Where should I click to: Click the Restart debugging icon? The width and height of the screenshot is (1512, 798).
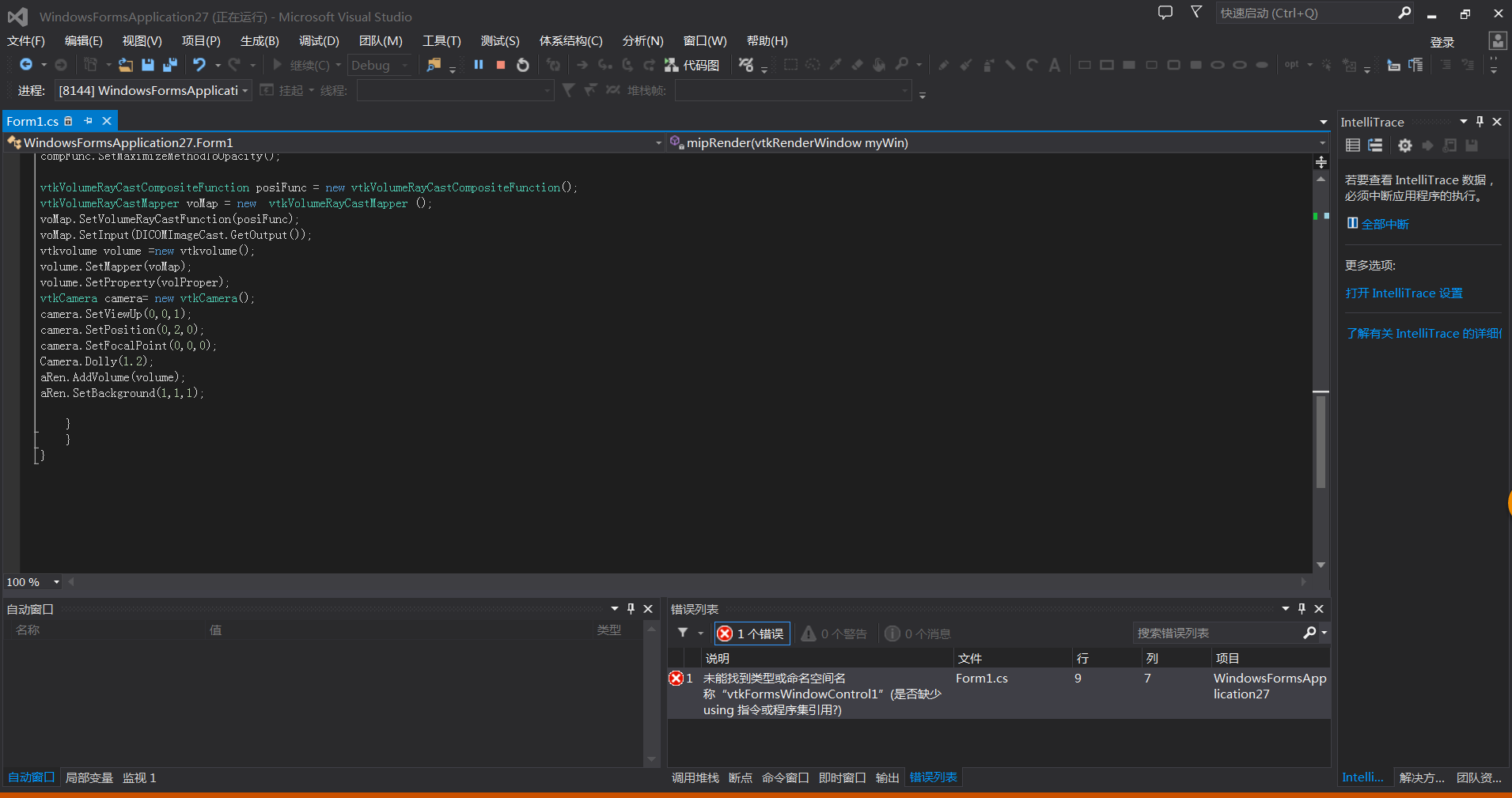coord(523,65)
